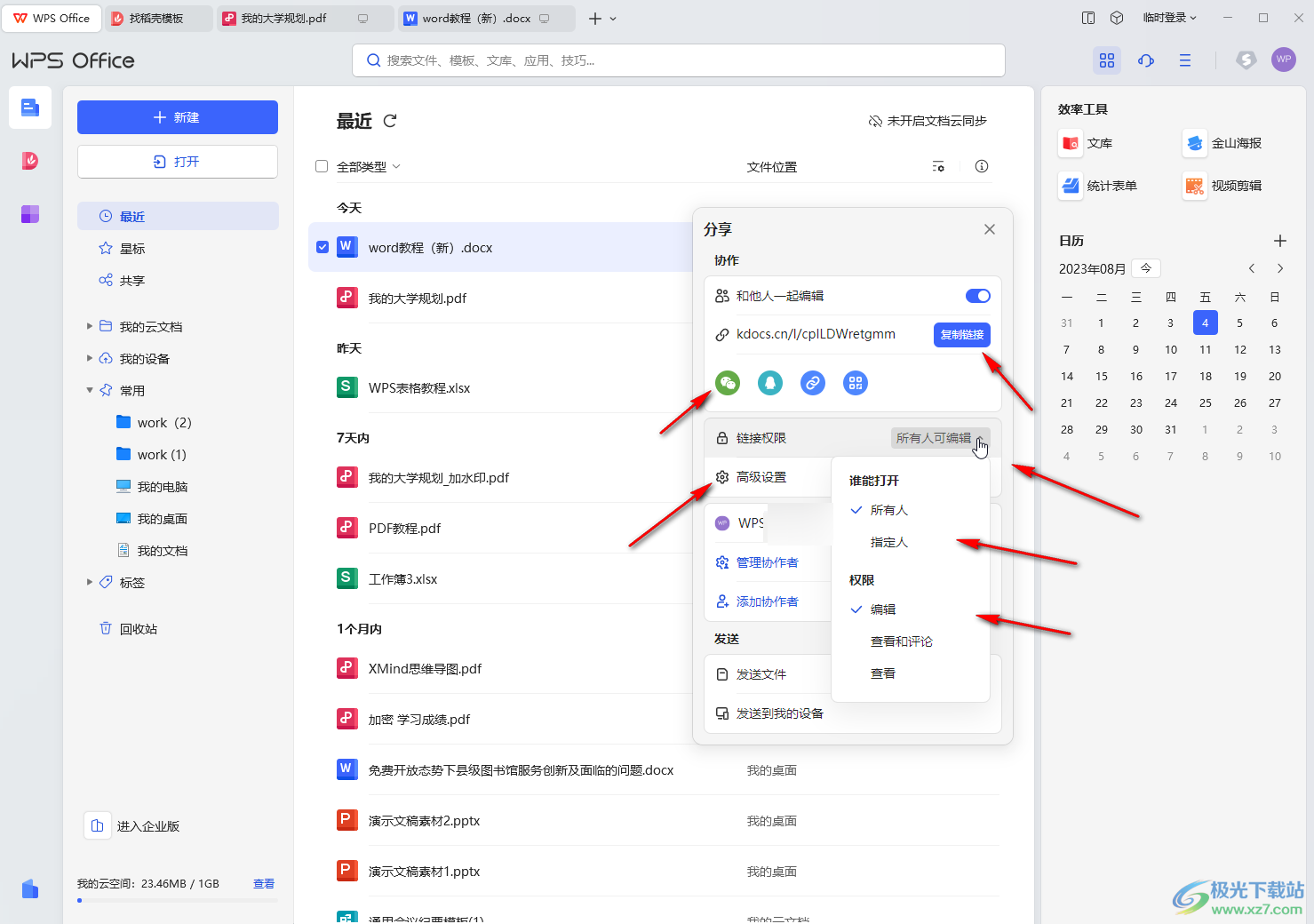This screenshot has height=924, width=1314.
Task: Expand 我的设备 tree node
Action: pyautogui.click(x=89, y=358)
